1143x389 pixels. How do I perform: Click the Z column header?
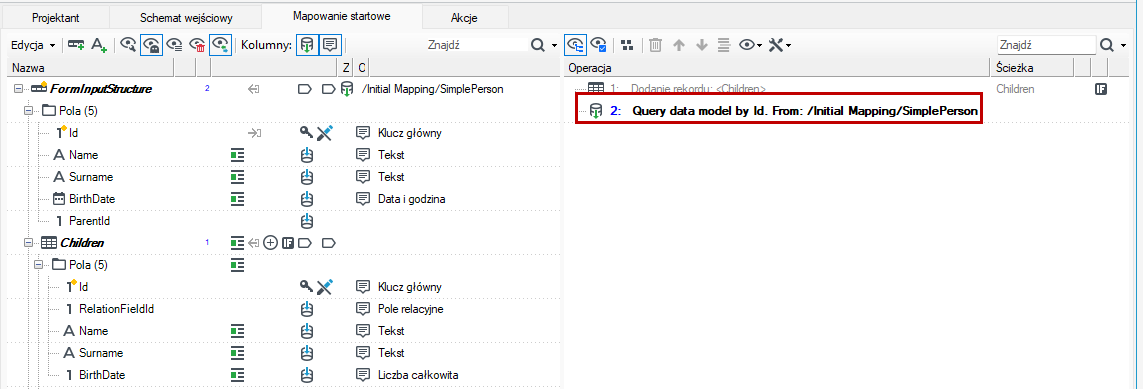[346, 68]
